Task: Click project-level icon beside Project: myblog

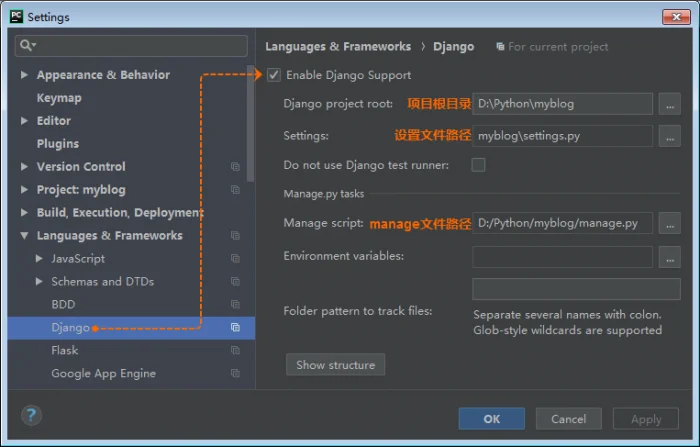Action: tap(235, 189)
